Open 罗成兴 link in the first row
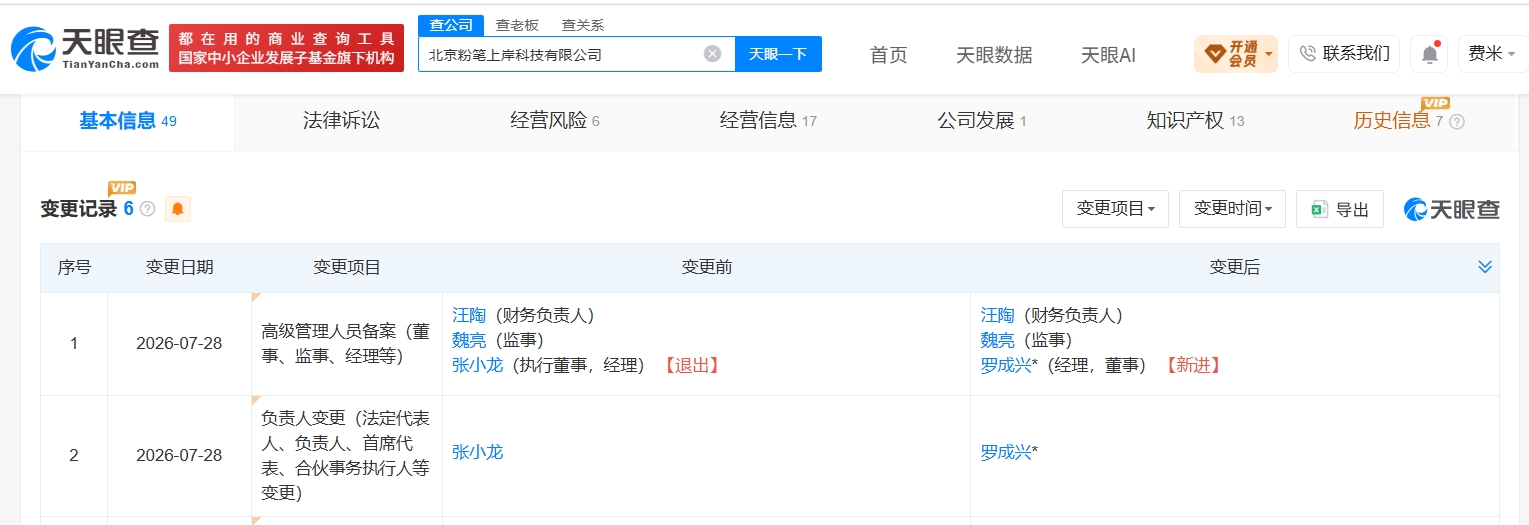 point(1006,365)
